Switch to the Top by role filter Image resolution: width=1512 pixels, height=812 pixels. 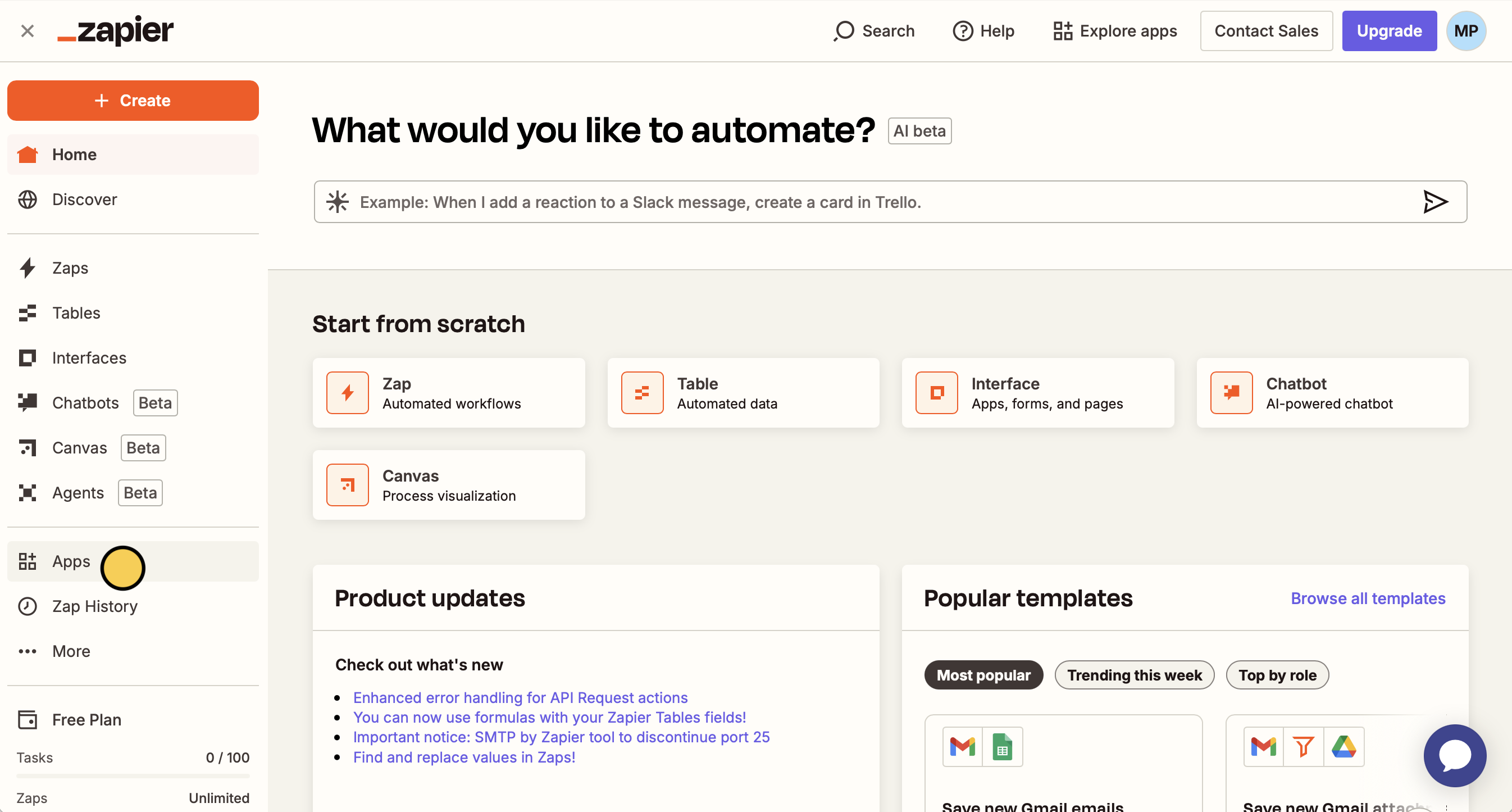(x=1277, y=675)
